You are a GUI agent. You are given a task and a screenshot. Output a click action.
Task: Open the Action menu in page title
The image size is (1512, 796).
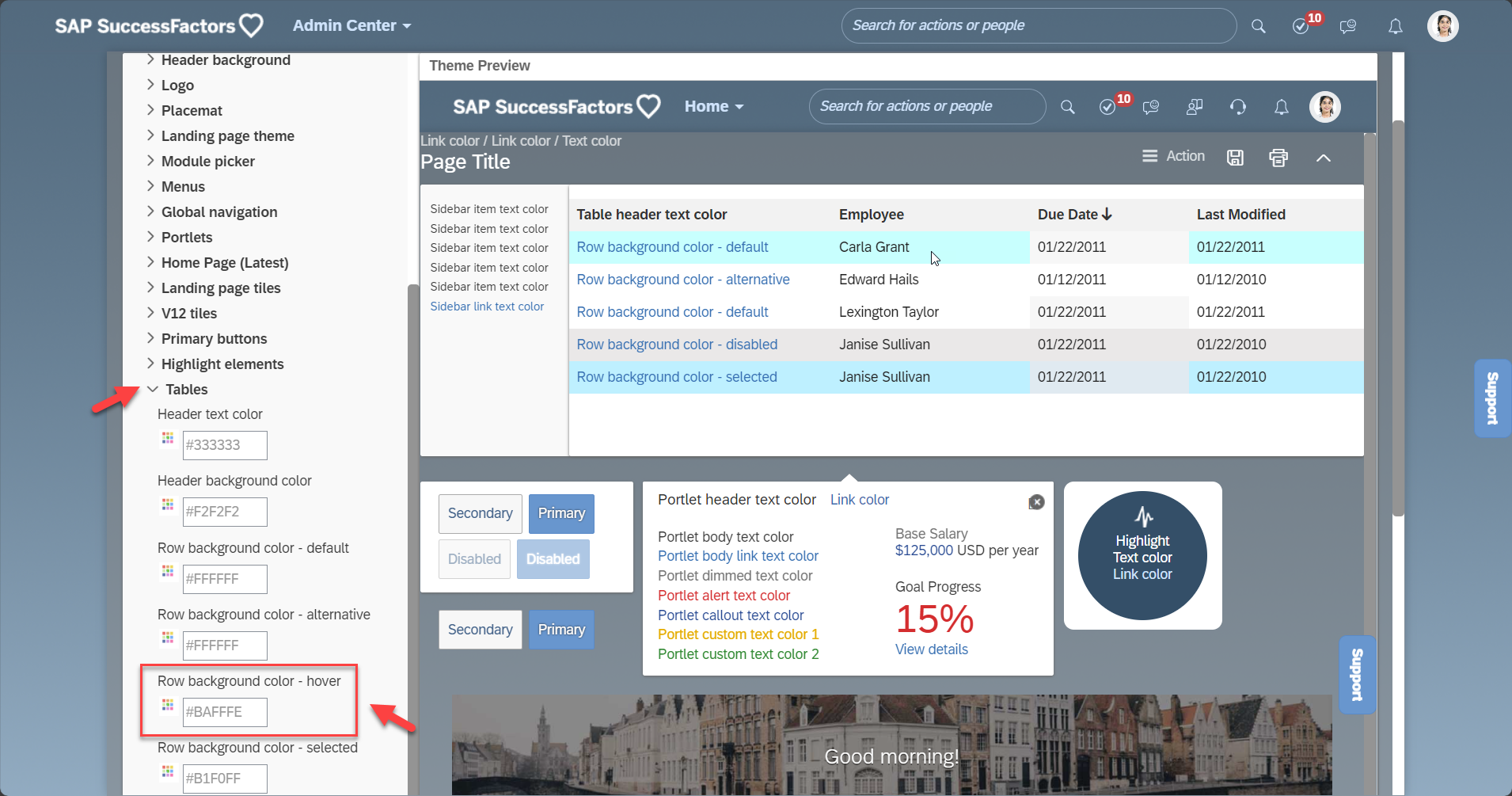coord(1174,157)
